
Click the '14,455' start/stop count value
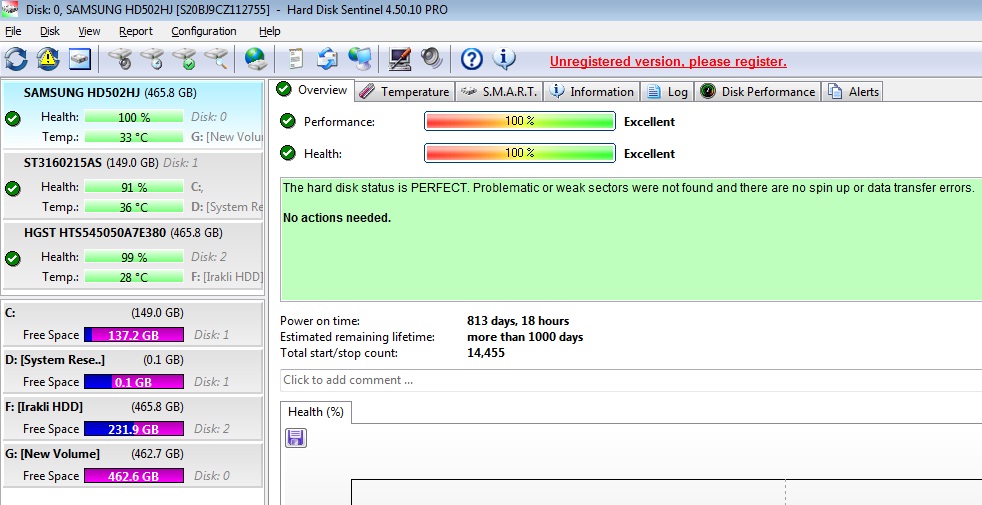485,353
